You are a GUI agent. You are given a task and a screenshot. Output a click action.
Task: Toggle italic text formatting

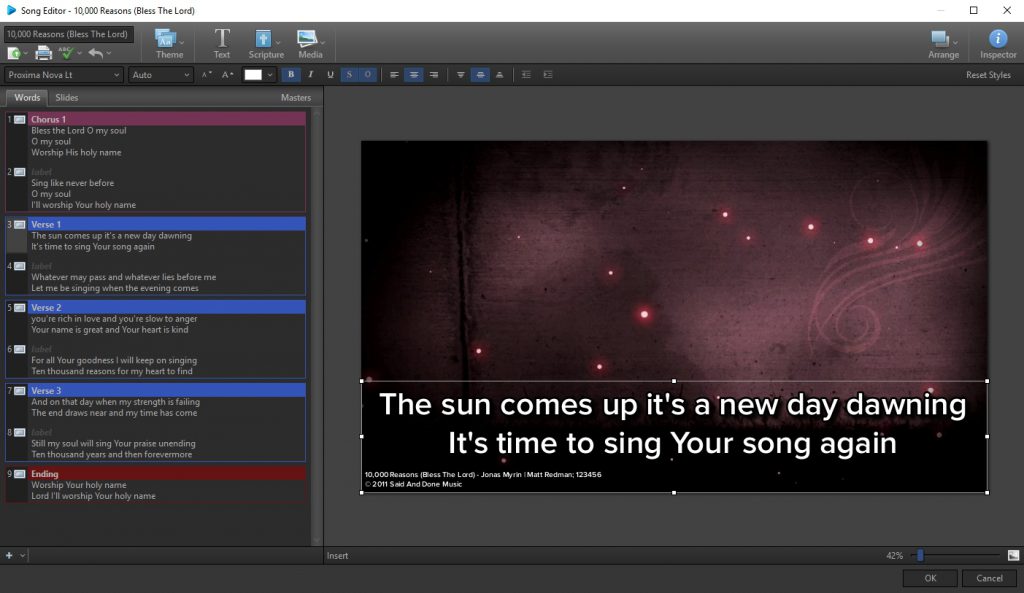[312, 74]
